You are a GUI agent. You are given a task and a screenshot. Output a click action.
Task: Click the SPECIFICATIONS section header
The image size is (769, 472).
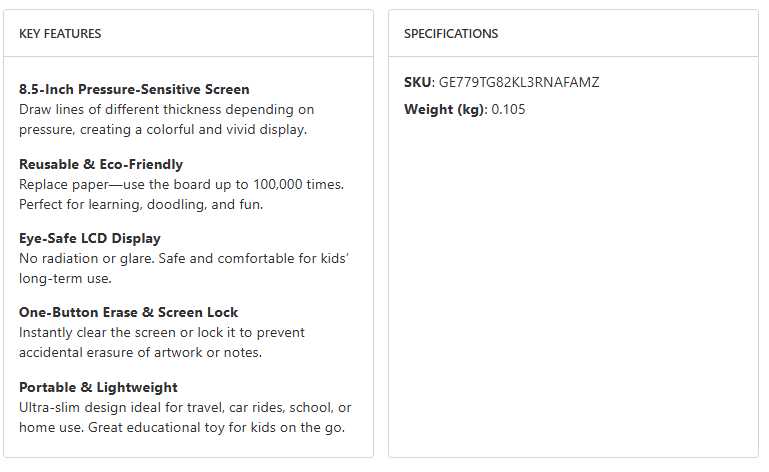(x=451, y=34)
